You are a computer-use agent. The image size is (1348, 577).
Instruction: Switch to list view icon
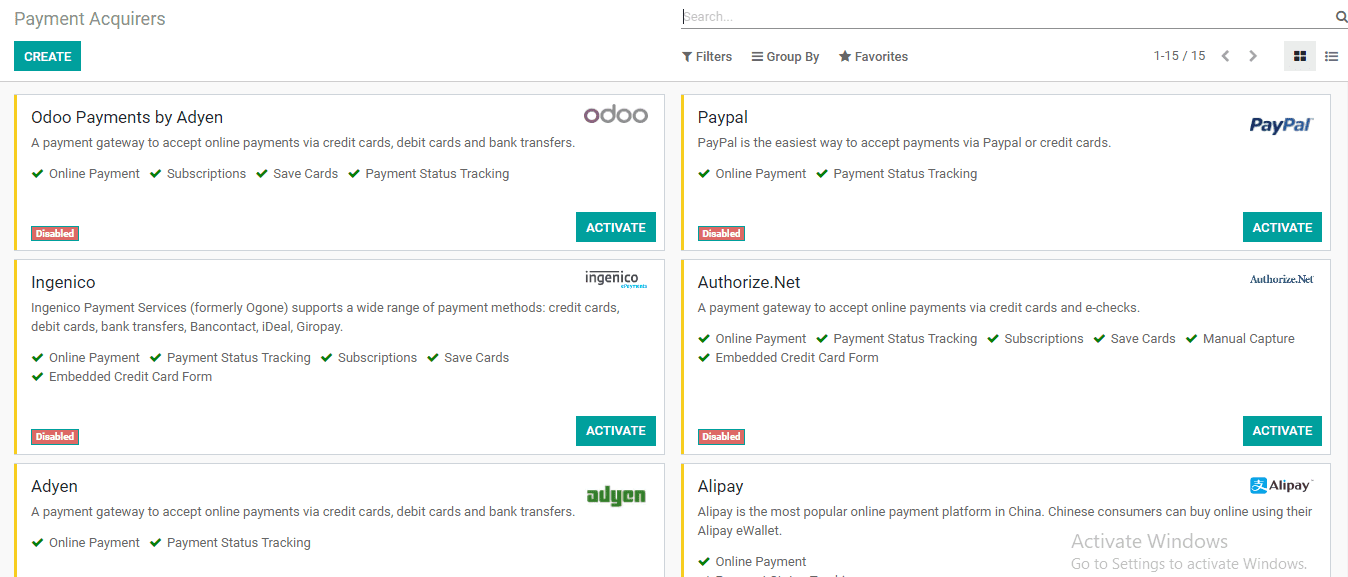click(x=1331, y=57)
